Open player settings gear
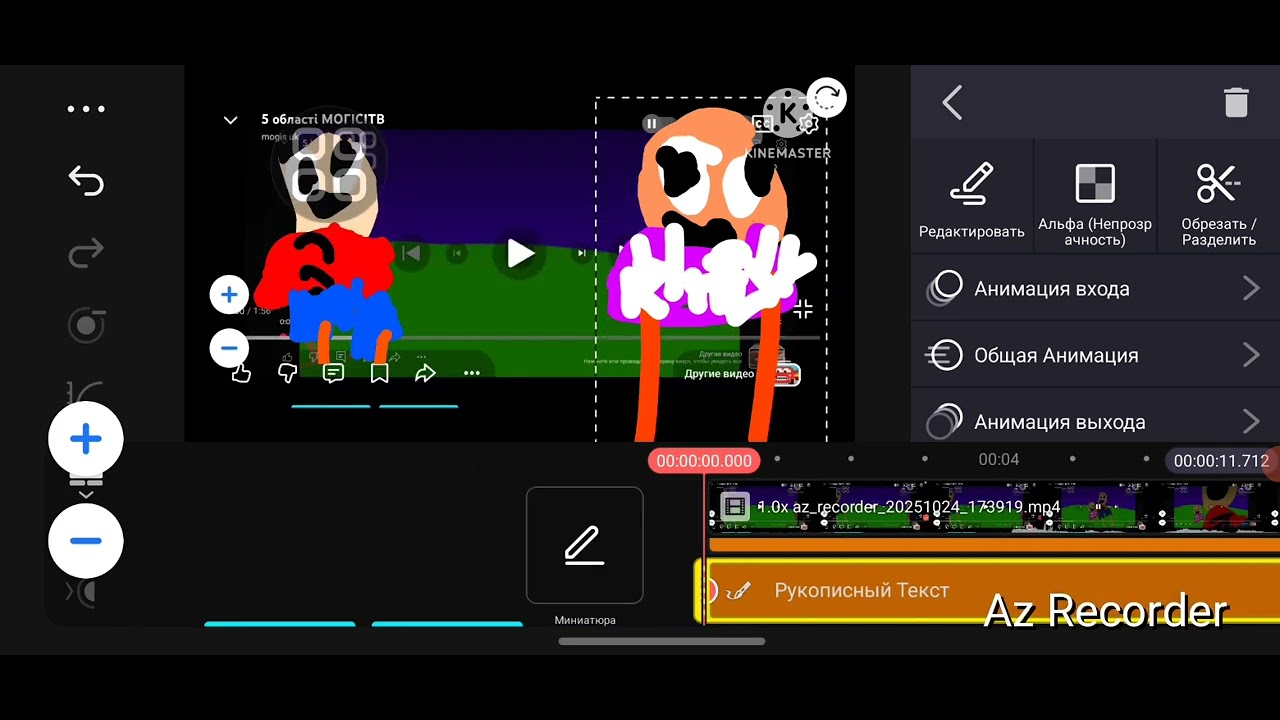1280x720 pixels. 808,124
